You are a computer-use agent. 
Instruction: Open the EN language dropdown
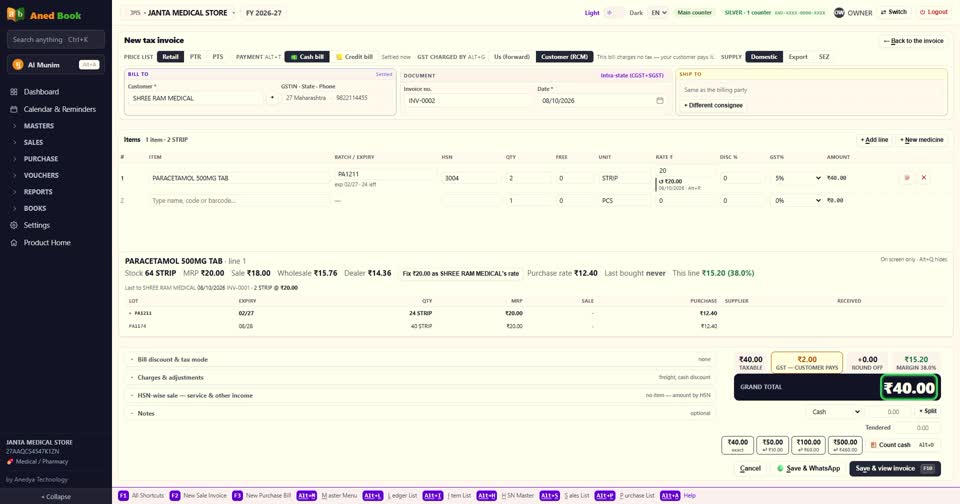point(659,13)
